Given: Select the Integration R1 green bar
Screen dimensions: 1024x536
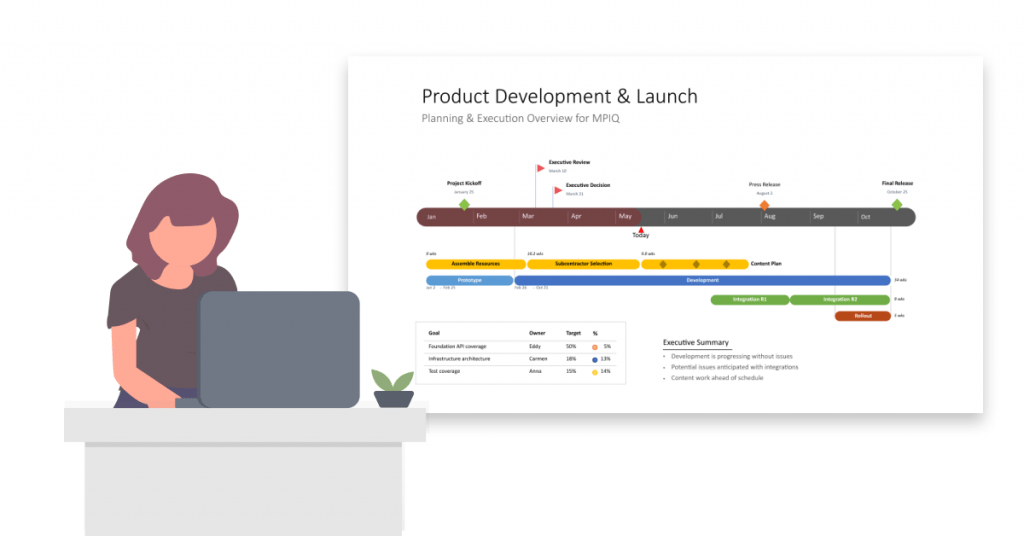Looking at the screenshot, I should (749, 299).
